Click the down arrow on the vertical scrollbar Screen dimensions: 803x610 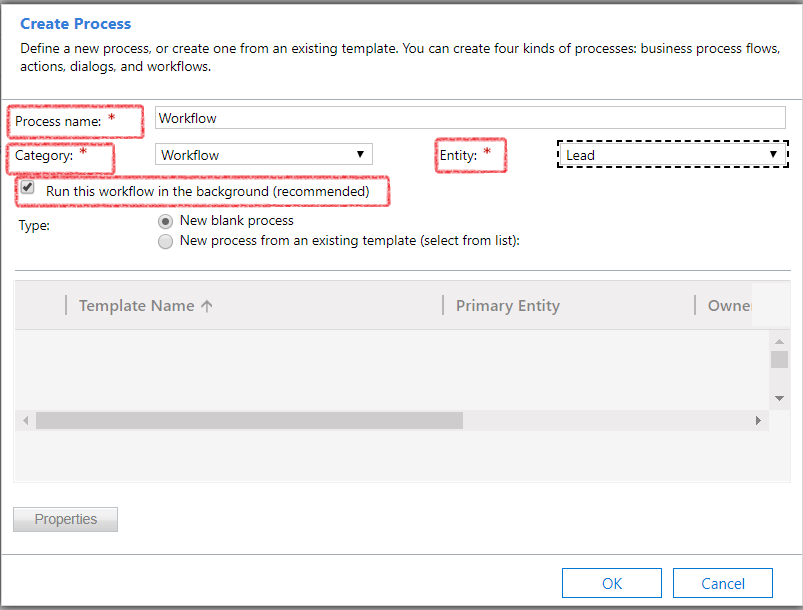(779, 397)
